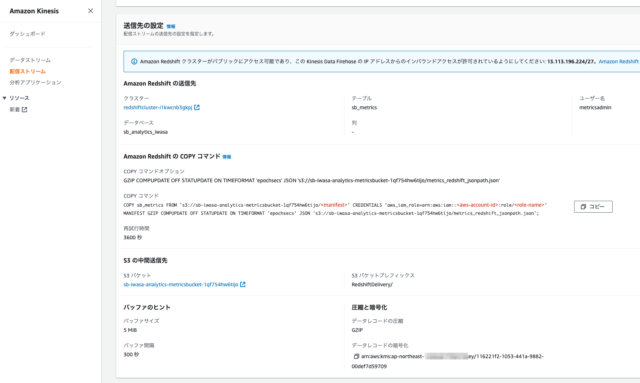Screen dimensions: 640x383
Task: Click the 13.113.196.224/27 IP address text
Action: 571,61
